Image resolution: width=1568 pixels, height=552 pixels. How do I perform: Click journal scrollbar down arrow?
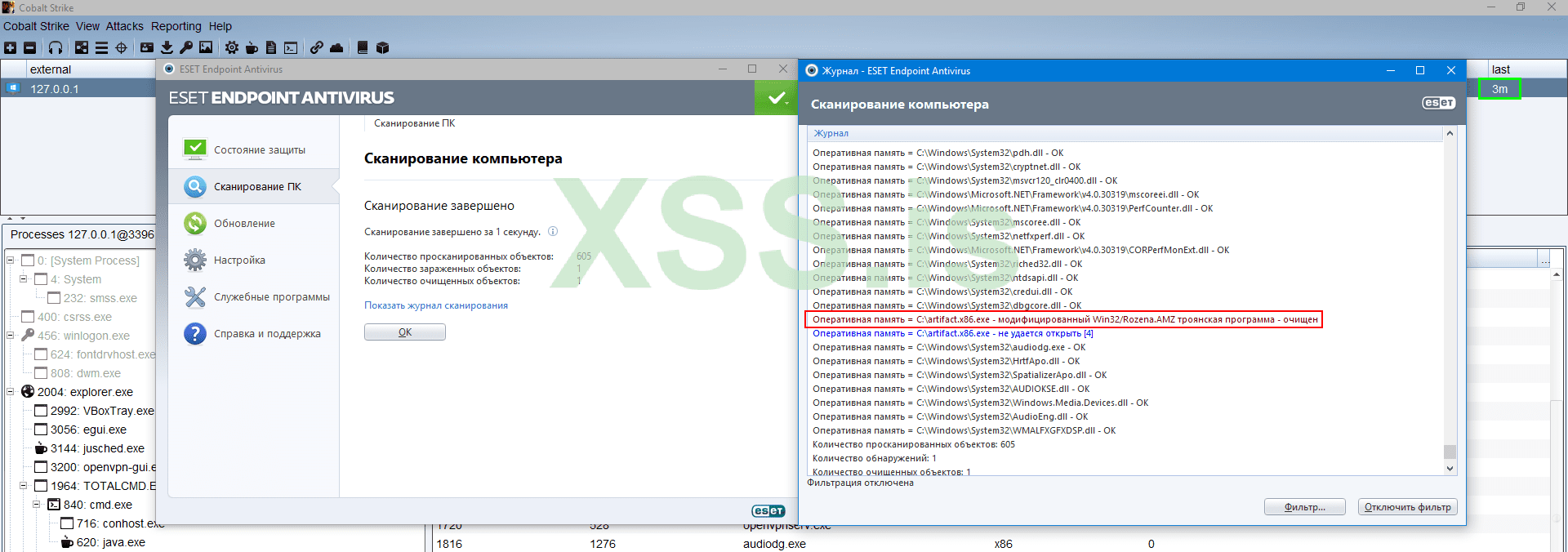point(1450,468)
